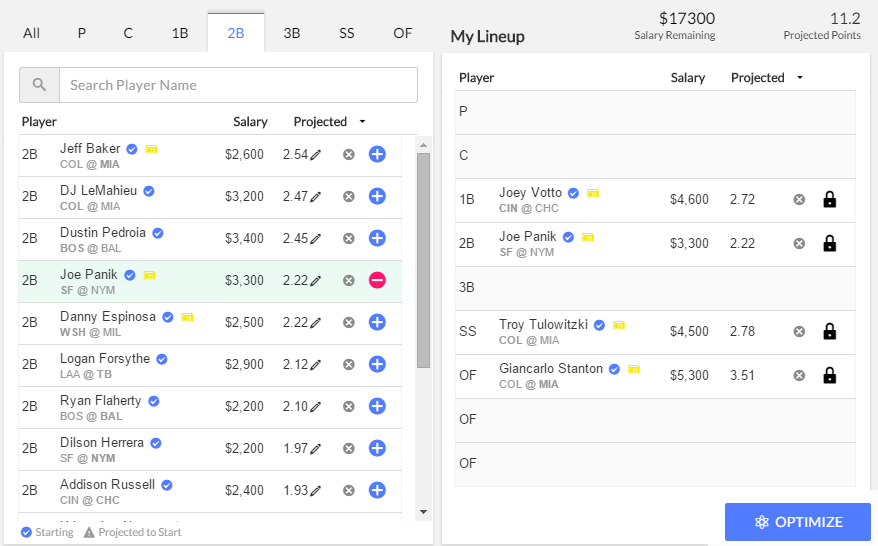Open the 1B tab

(180, 33)
